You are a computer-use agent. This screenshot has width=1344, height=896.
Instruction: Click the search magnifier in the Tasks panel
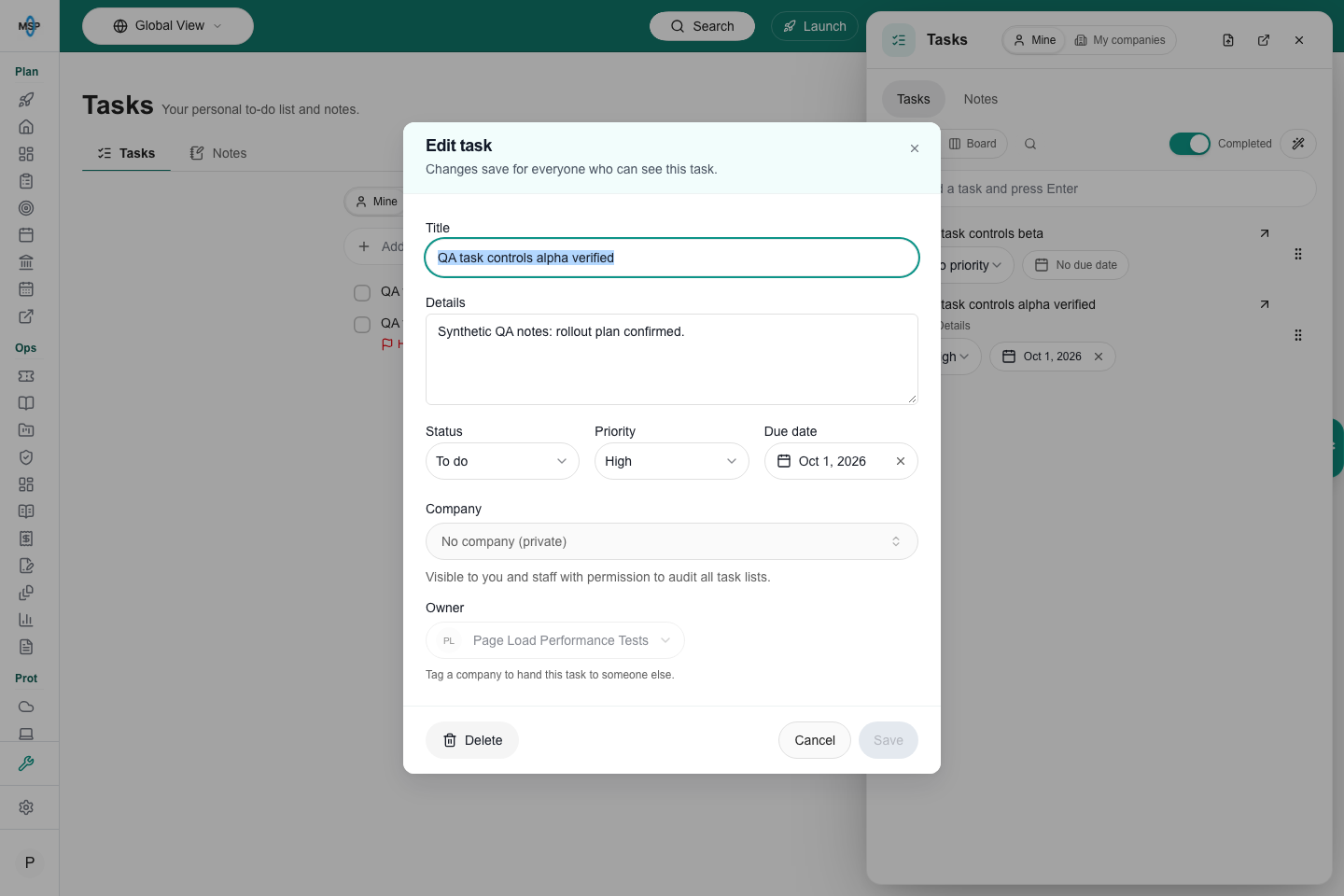1030,144
